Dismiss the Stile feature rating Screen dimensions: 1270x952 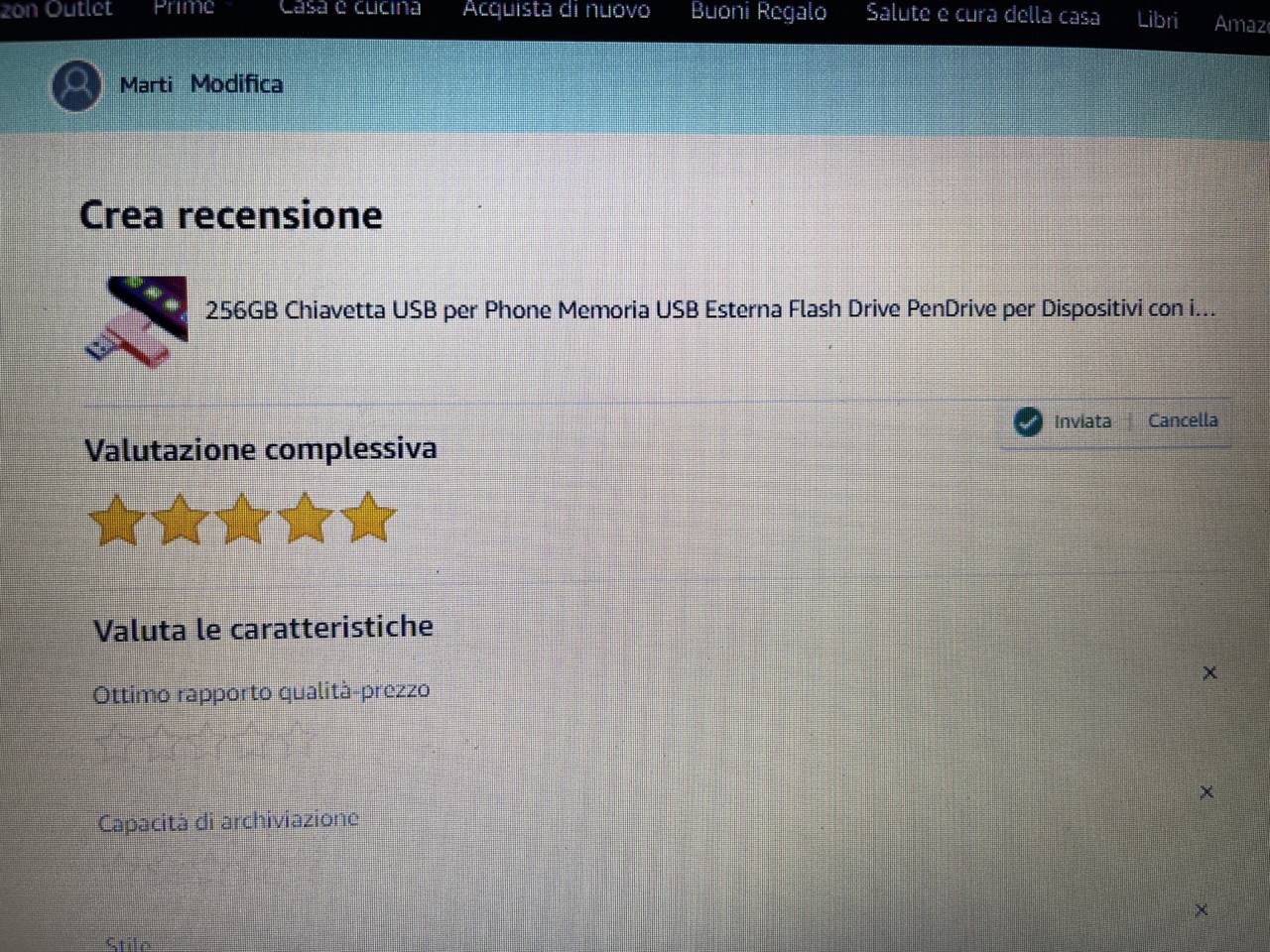click(x=1202, y=909)
